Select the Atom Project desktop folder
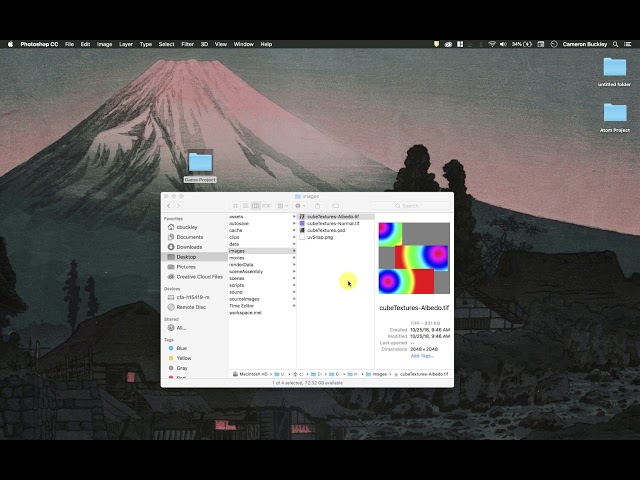Viewport: 640px width, 480px height. point(615,118)
